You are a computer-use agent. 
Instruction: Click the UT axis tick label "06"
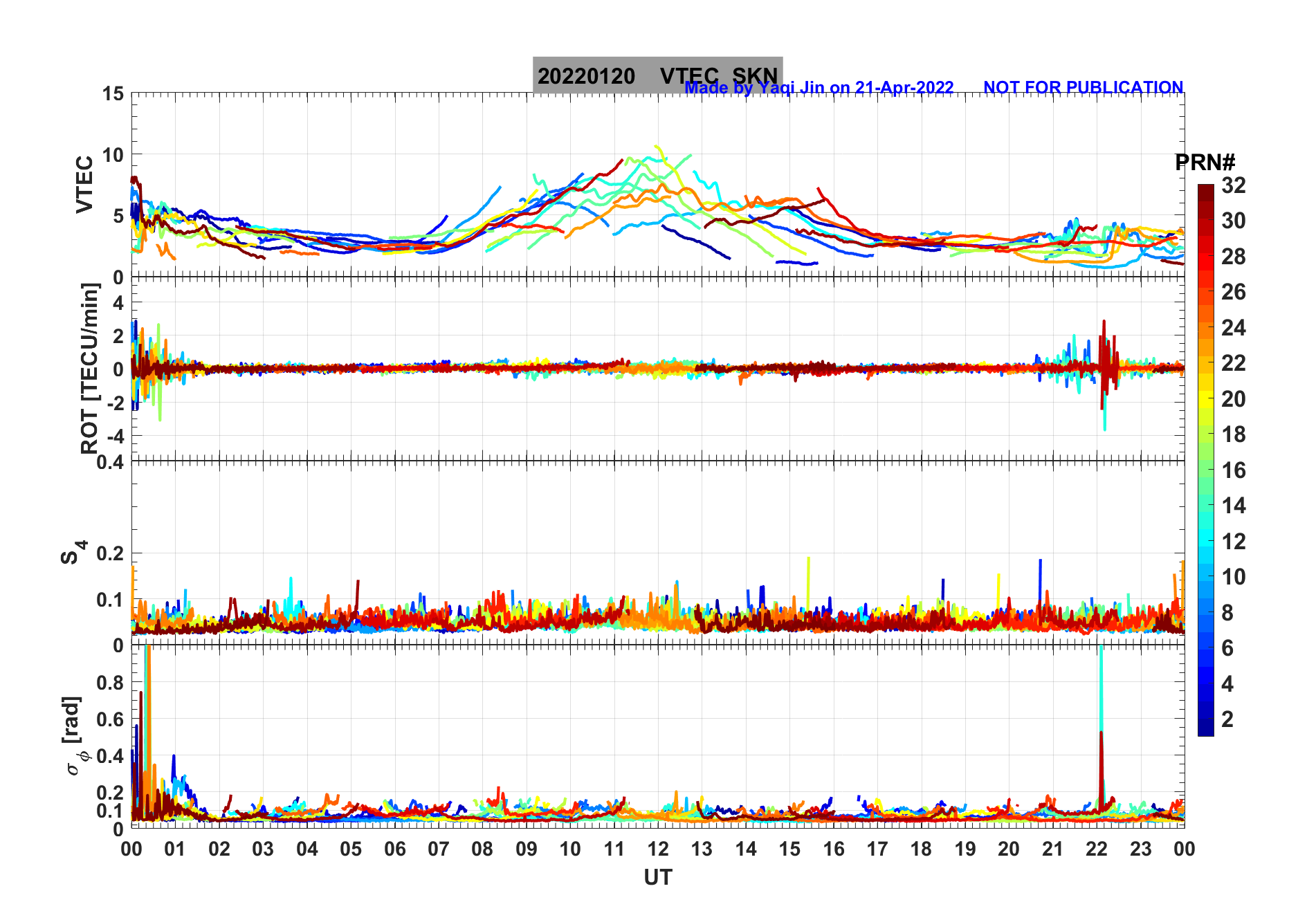[x=394, y=849]
